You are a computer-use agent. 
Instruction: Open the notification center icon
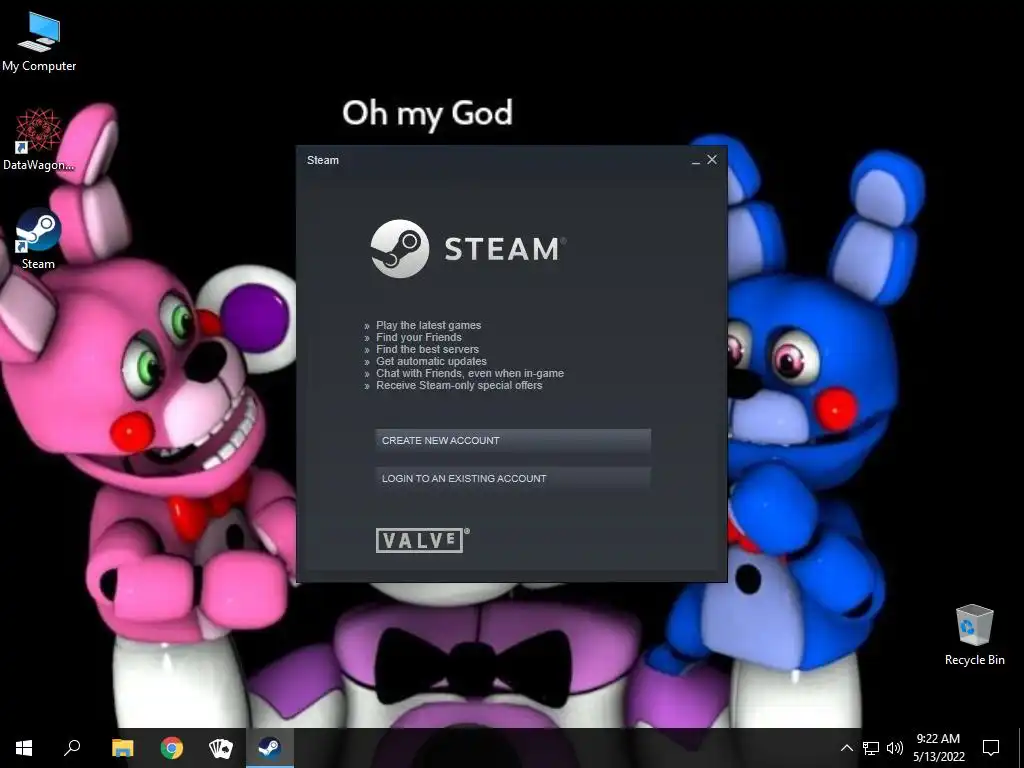point(991,748)
